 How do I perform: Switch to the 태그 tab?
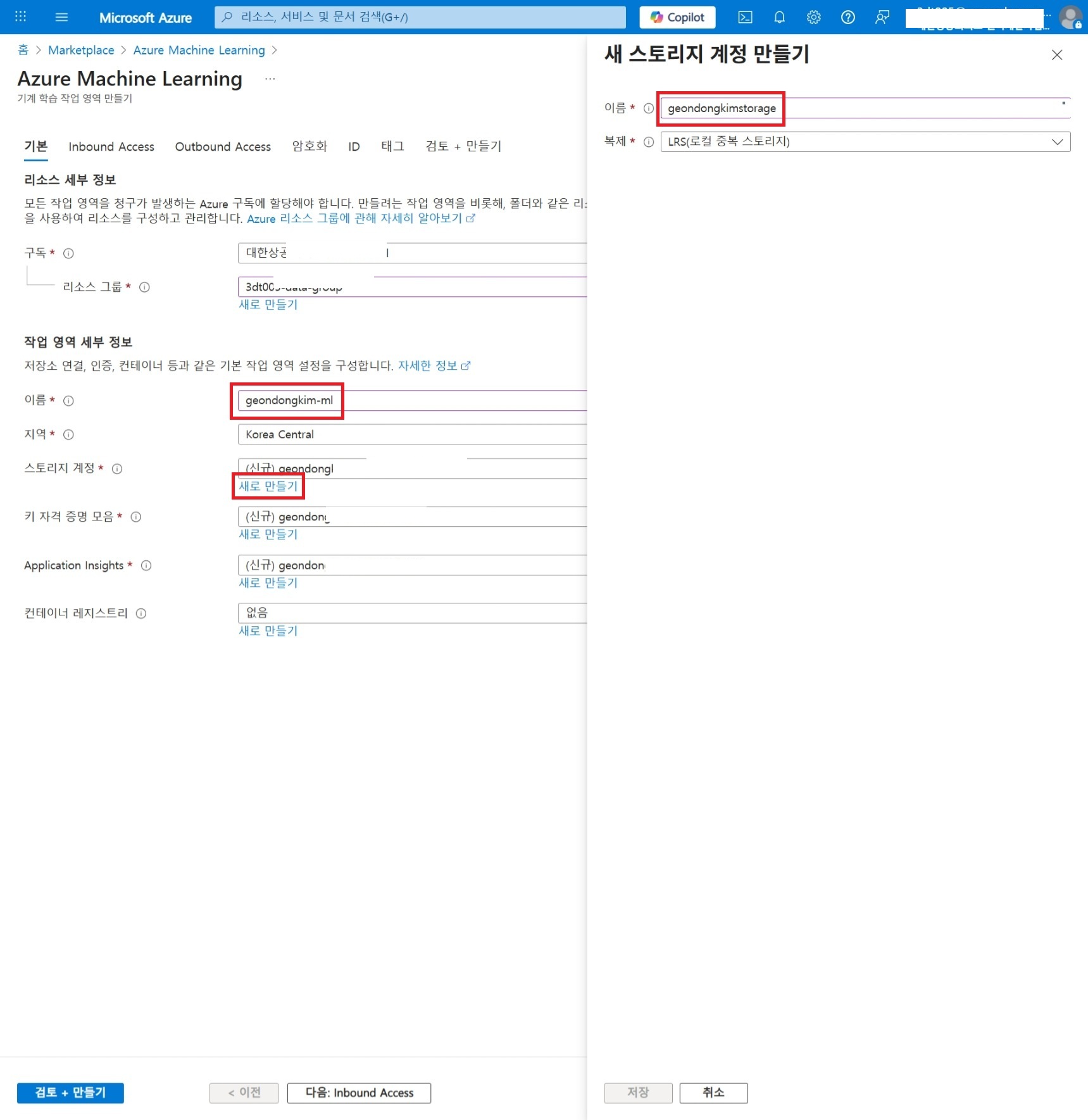click(392, 146)
